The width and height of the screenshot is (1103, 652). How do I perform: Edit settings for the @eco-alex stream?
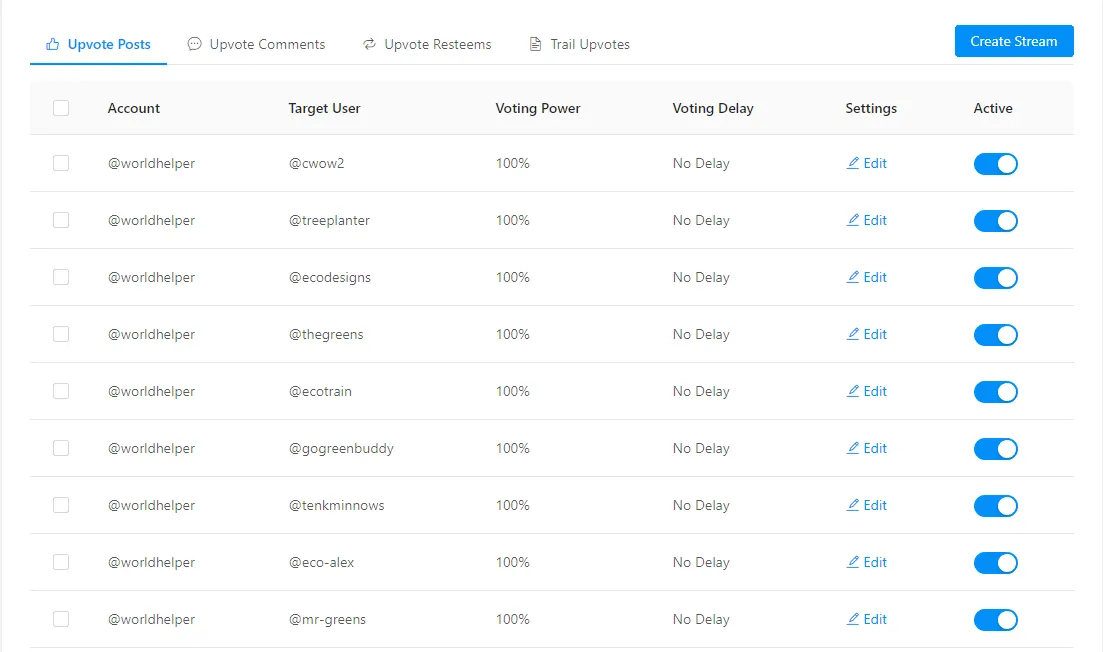tap(867, 562)
